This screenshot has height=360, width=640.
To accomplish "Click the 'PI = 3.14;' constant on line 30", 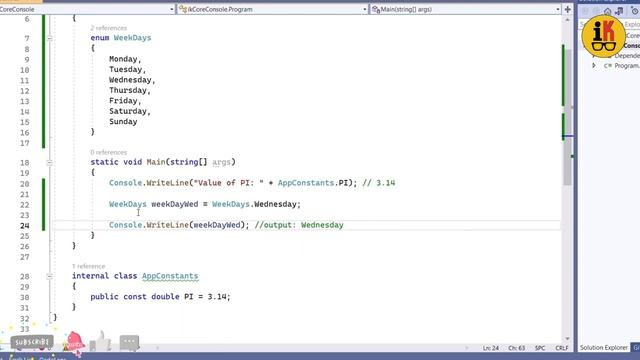I will [207, 297].
